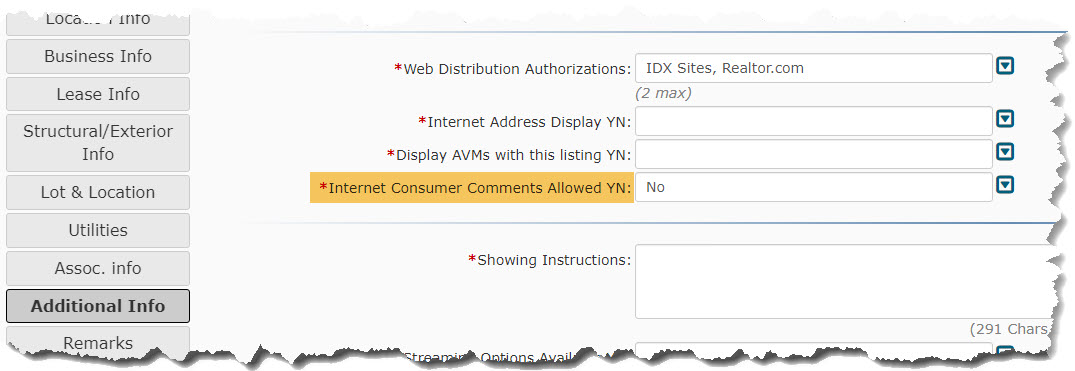Expand Internet Consumer Comments Allowed dropdown arrow
Image resolution: width=1075 pixels, height=371 pixels.
point(1005,185)
